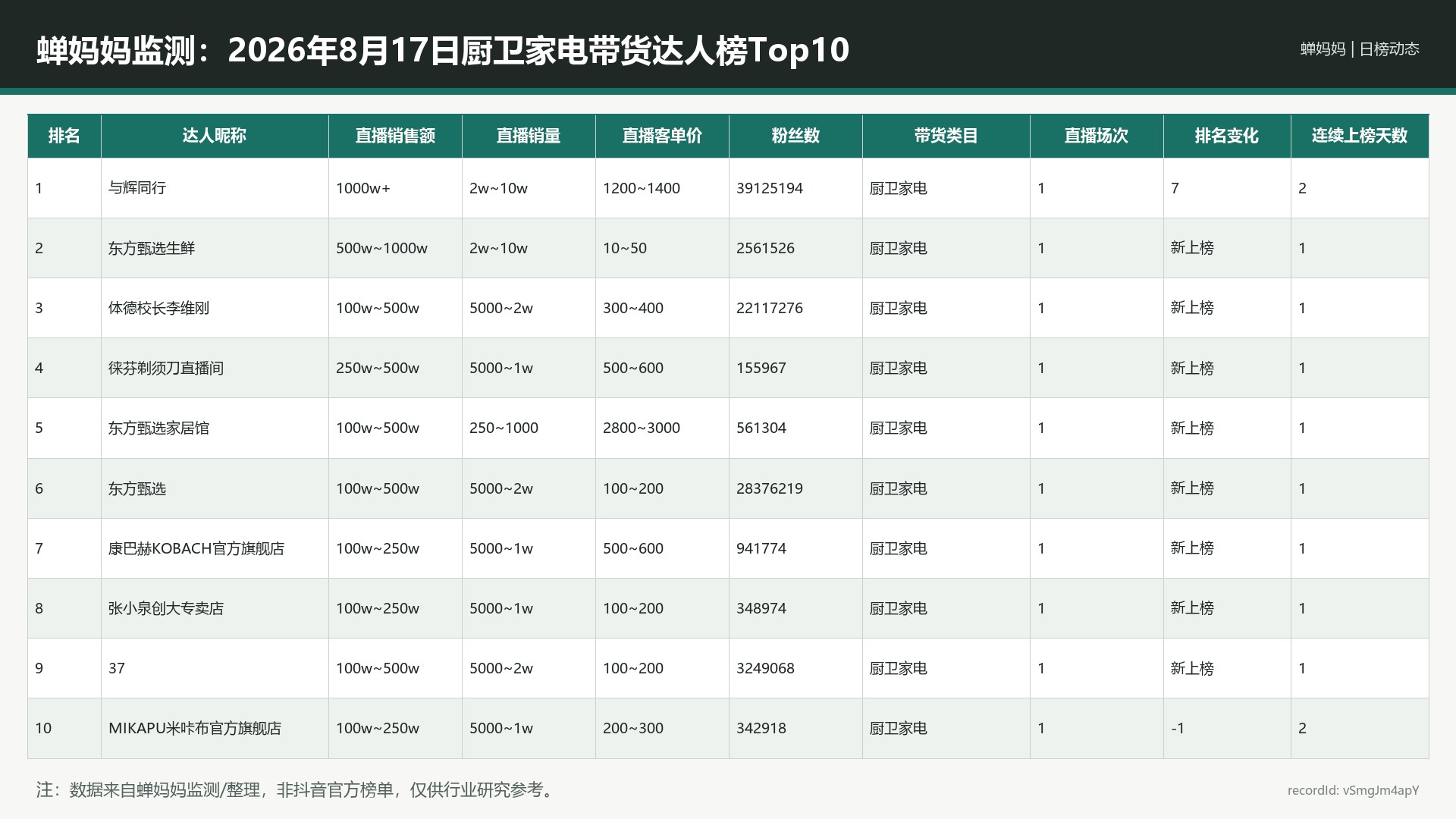Click the 直播场次 column header
This screenshot has height=819, width=1456.
point(1097,136)
